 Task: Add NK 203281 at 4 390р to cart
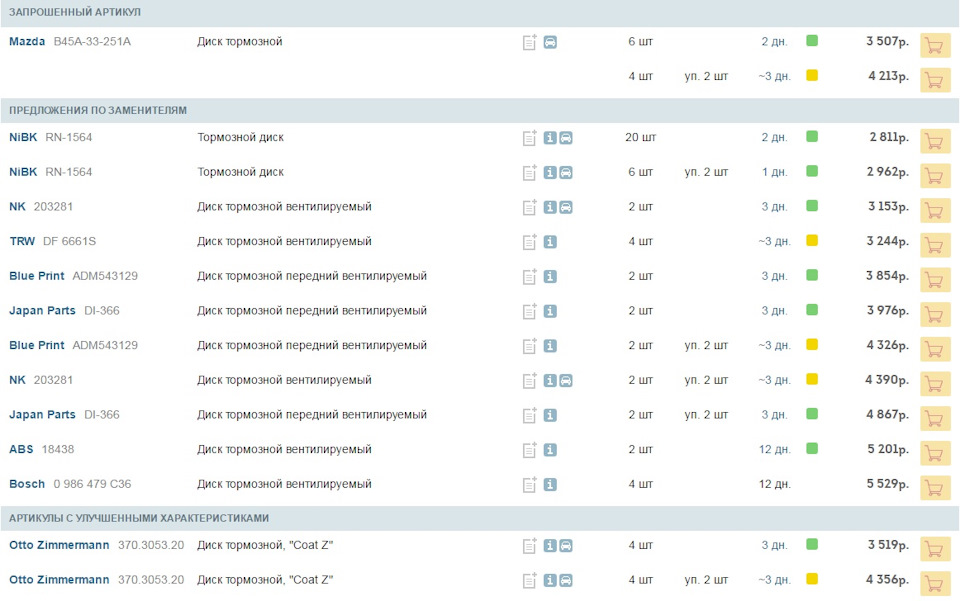click(935, 384)
